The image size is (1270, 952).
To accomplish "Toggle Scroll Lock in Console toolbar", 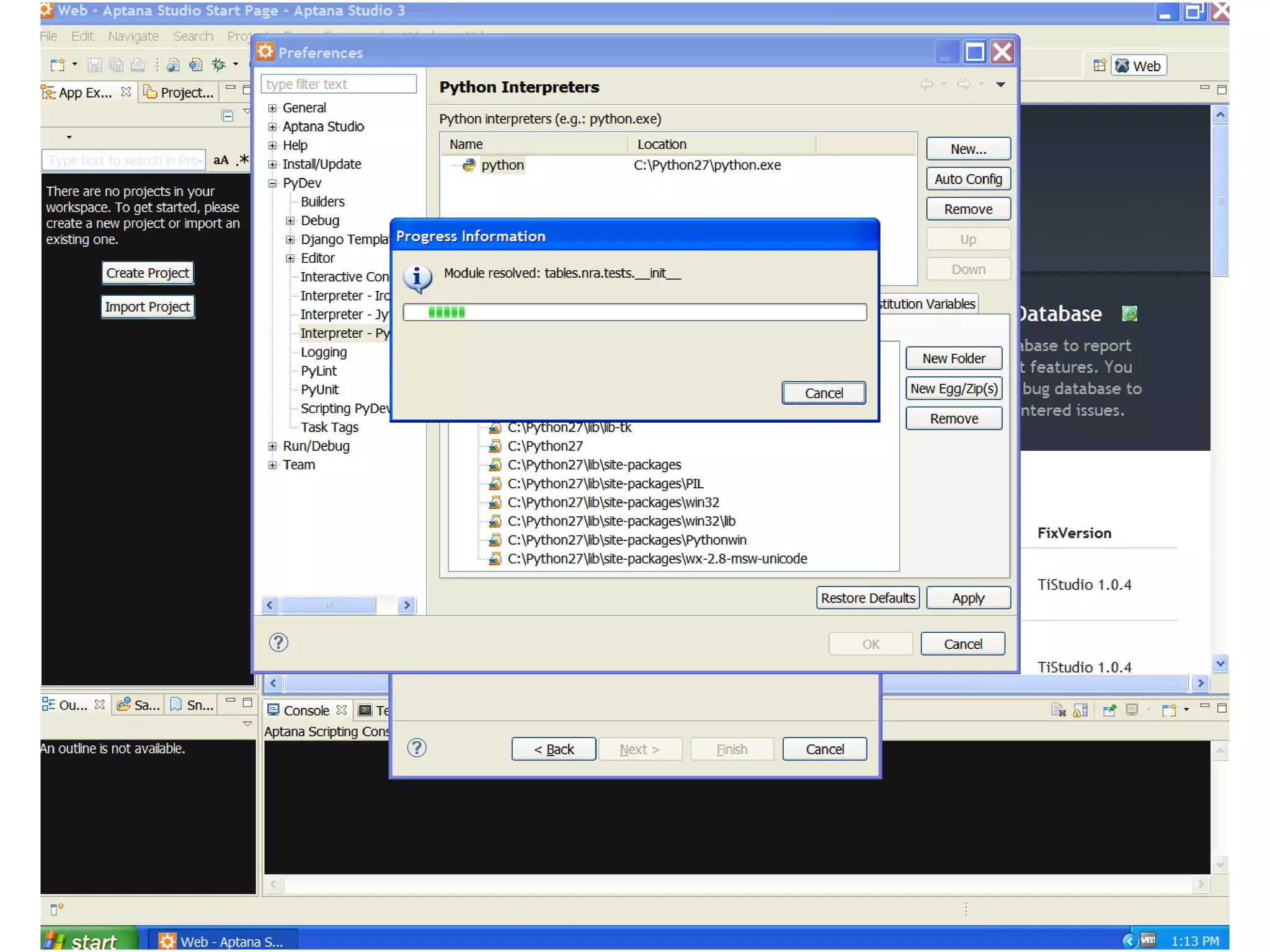I will pyautogui.click(x=1081, y=710).
